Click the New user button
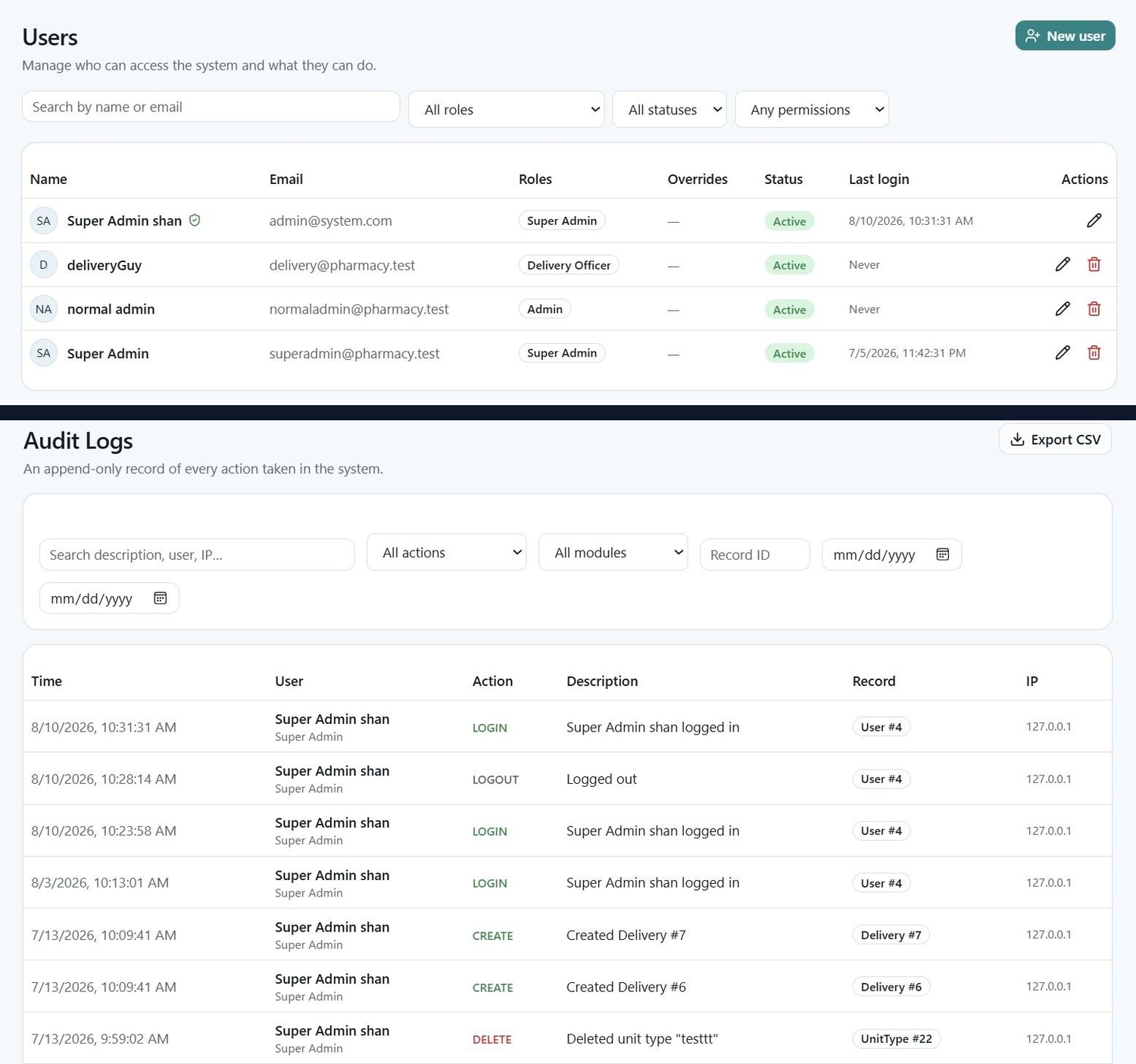 [1065, 36]
